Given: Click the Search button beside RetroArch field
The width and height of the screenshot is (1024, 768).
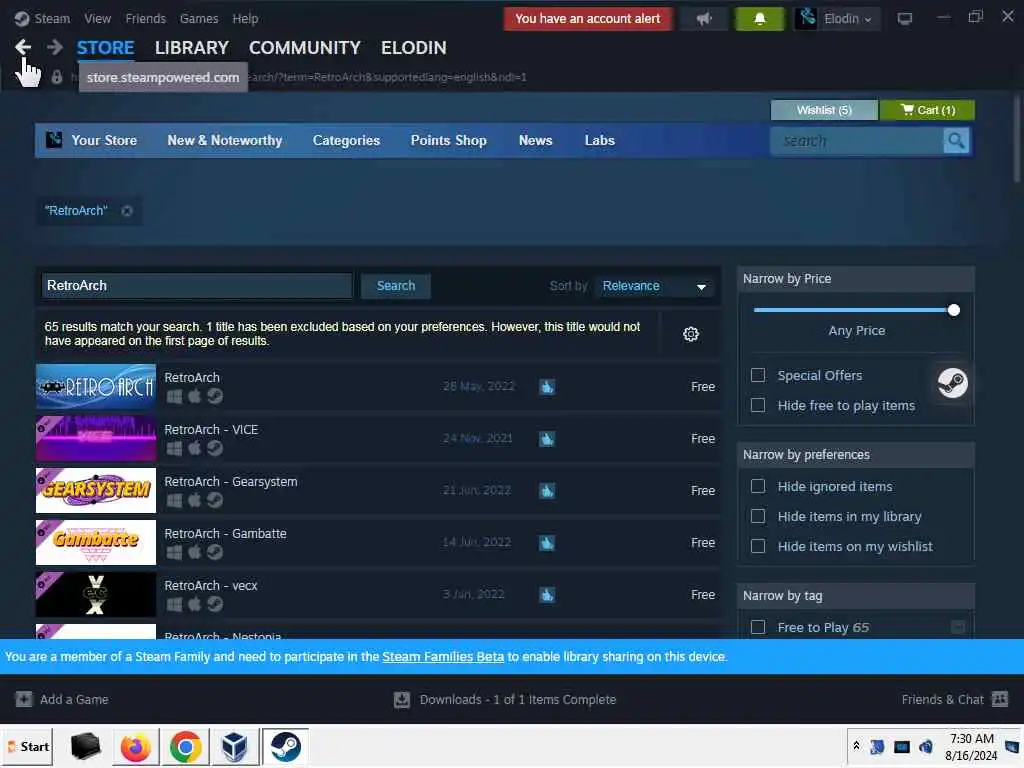Looking at the screenshot, I should 396,286.
